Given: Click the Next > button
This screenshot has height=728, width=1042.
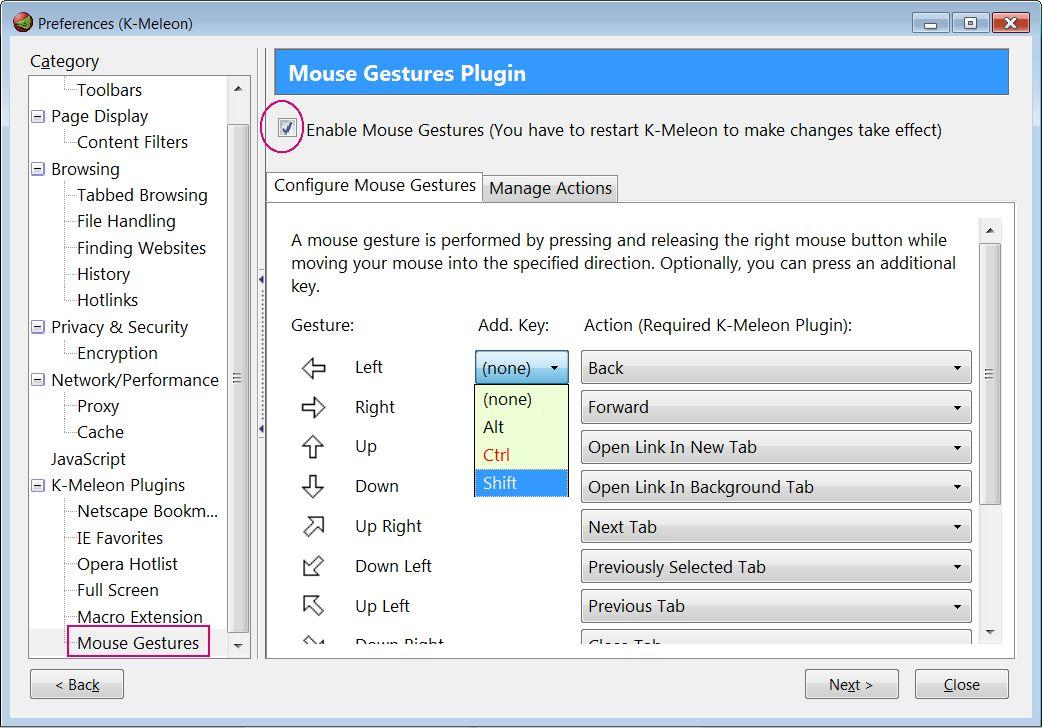Looking at the screenshot, I should 851,684.
